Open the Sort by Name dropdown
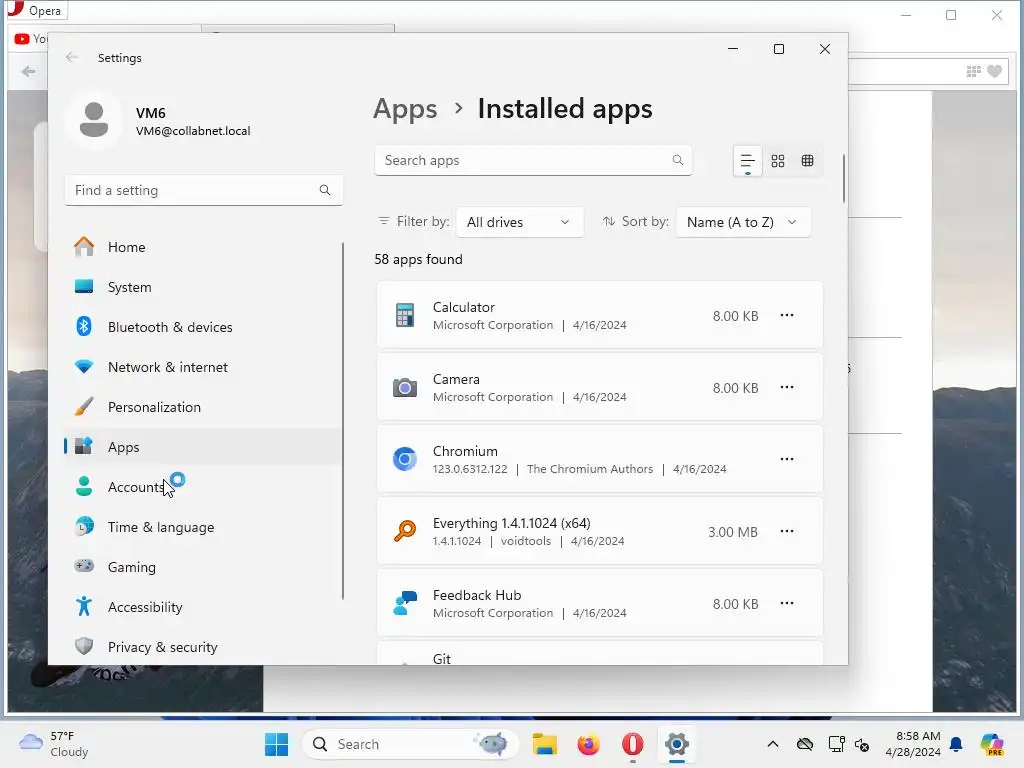The height and width of the screenshot is (768, 1024). coord(743,222)
